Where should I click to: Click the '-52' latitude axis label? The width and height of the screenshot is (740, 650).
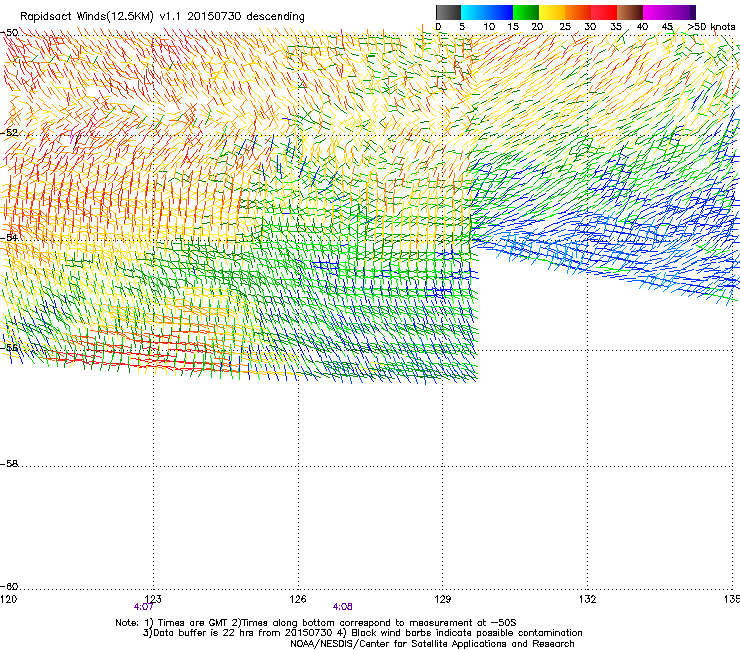pyautogui.click(x=9, y=133)
